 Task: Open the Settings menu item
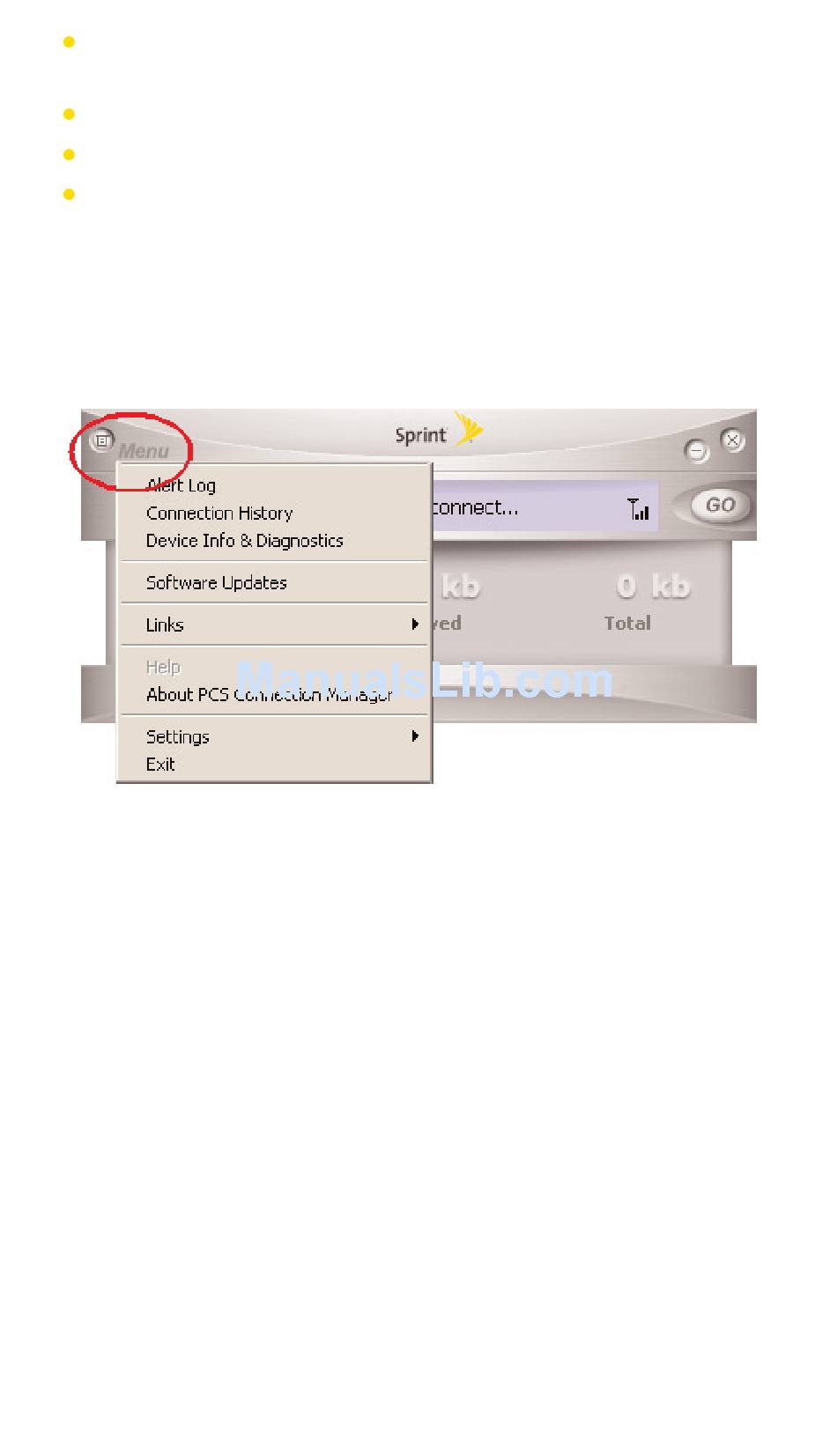tap(274, 736)
